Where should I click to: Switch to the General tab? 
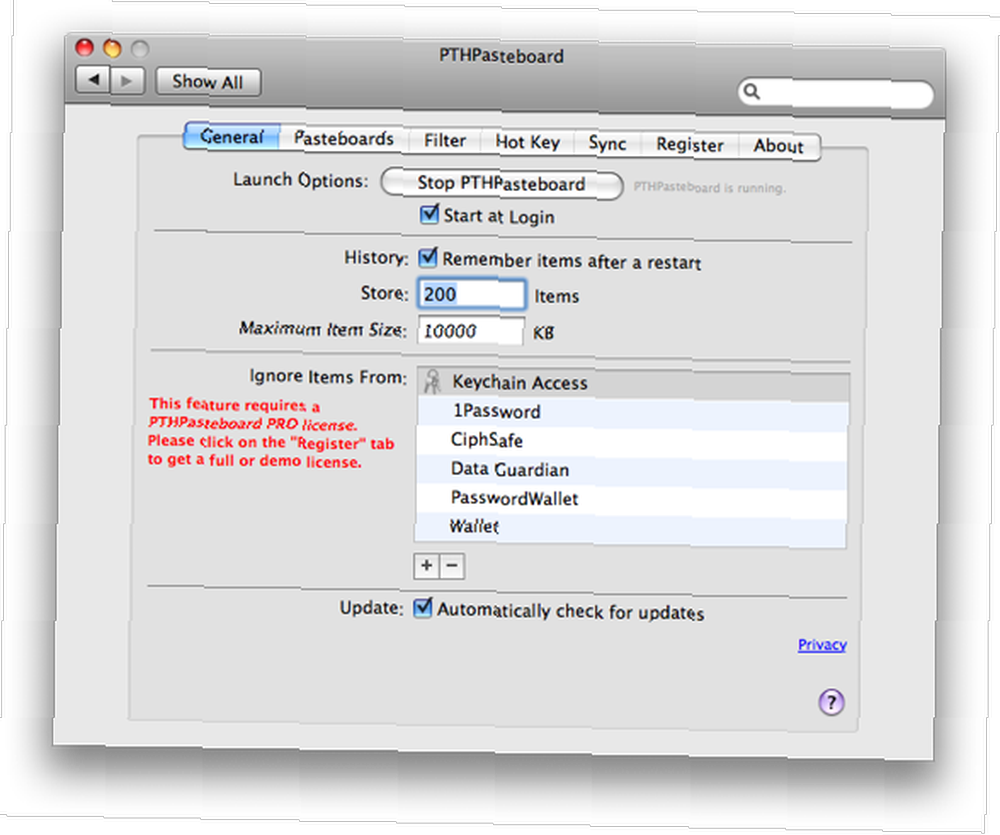pyautogui.click(x=232, y=137)
